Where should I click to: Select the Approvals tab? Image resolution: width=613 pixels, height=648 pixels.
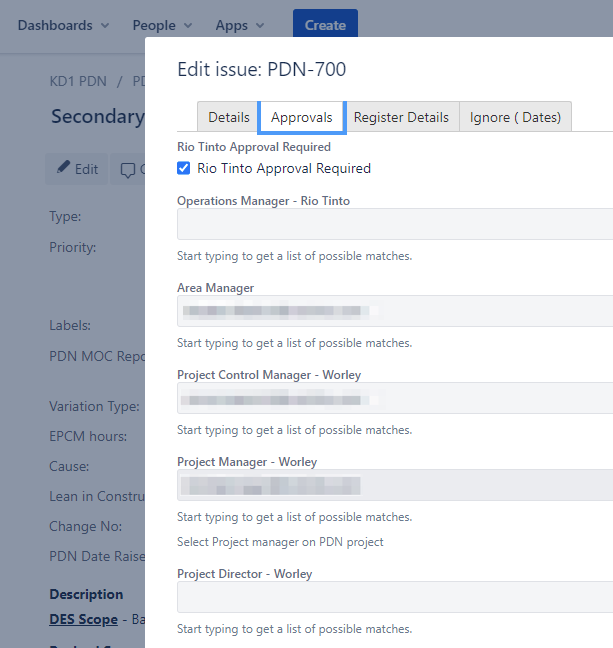pyautogui.click(x=302, y=117)
